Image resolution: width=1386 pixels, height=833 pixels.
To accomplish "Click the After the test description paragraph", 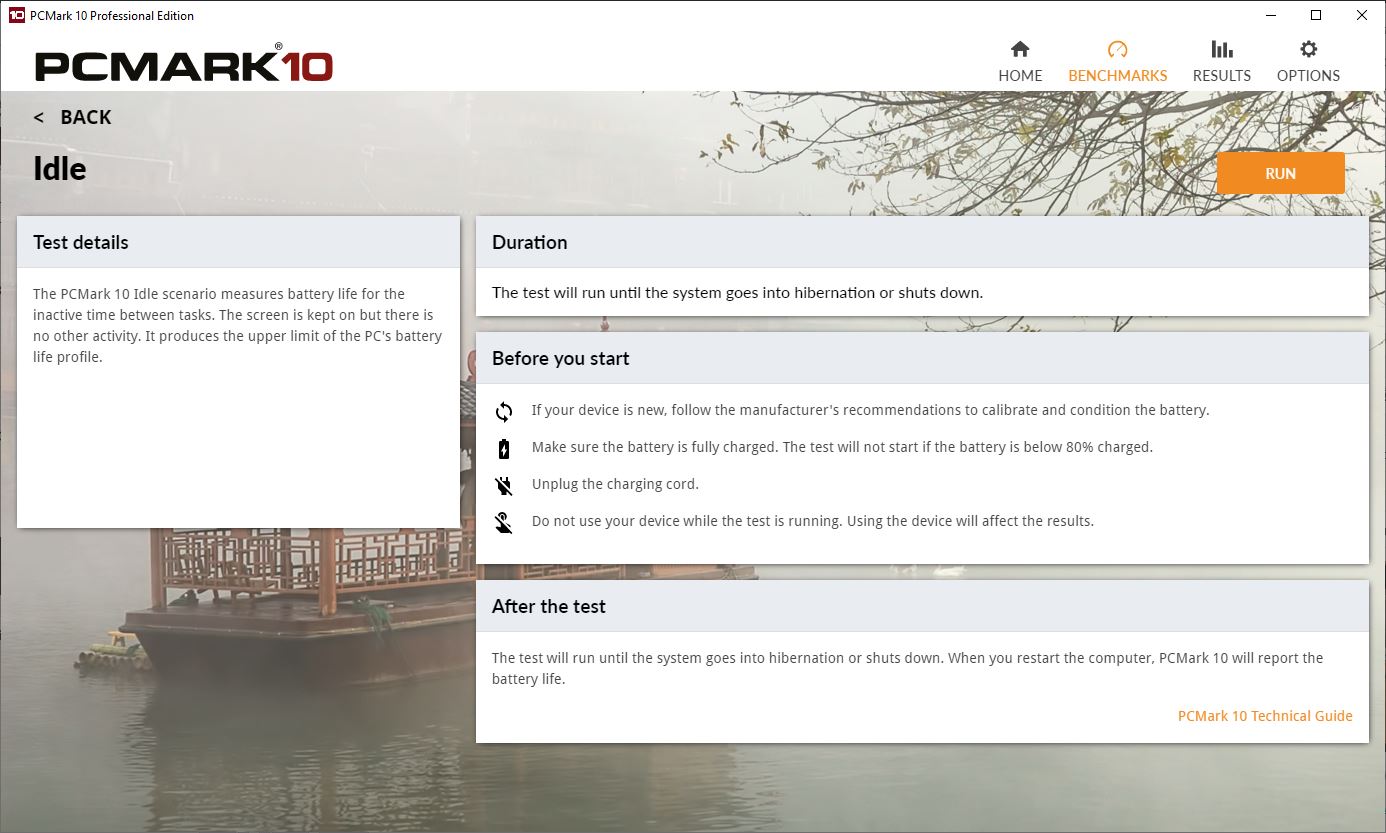I will click(x=908, y=668).
